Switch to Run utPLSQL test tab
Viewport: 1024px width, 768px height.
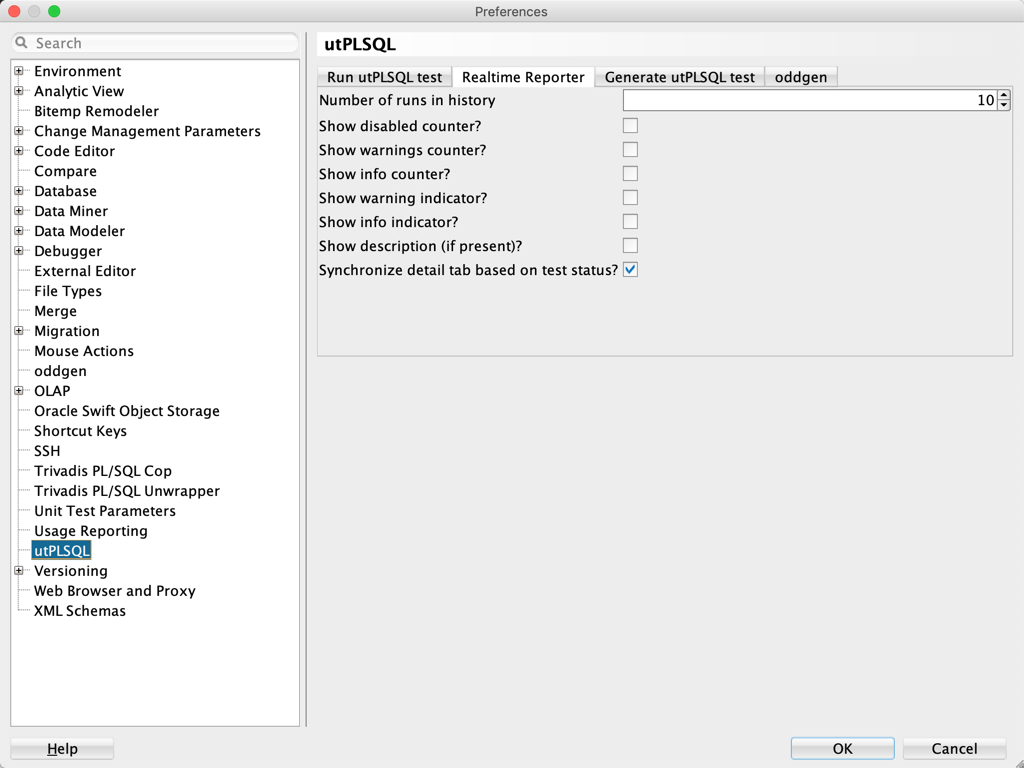coord(384,77)
